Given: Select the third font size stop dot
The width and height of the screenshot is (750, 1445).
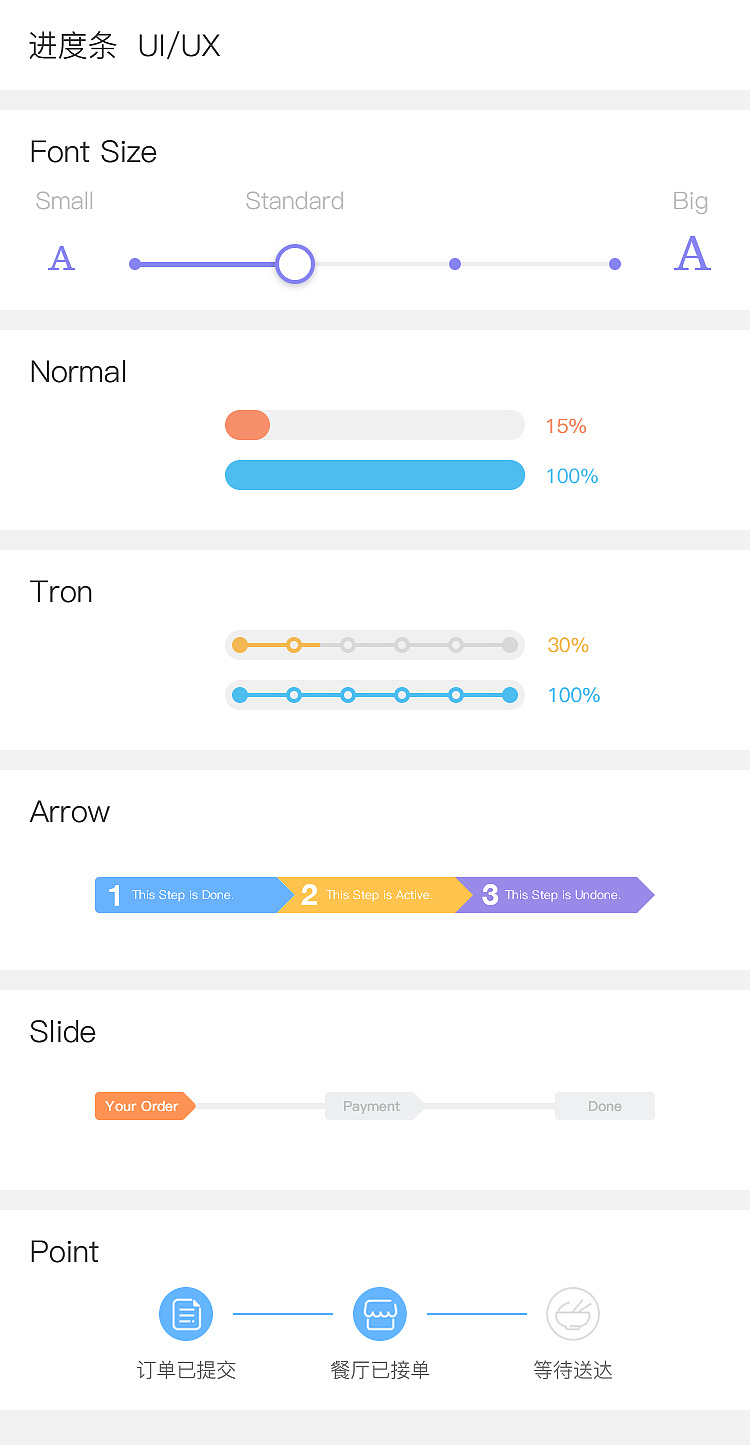Looking at the screenshot, I should (x=455, y=264).
